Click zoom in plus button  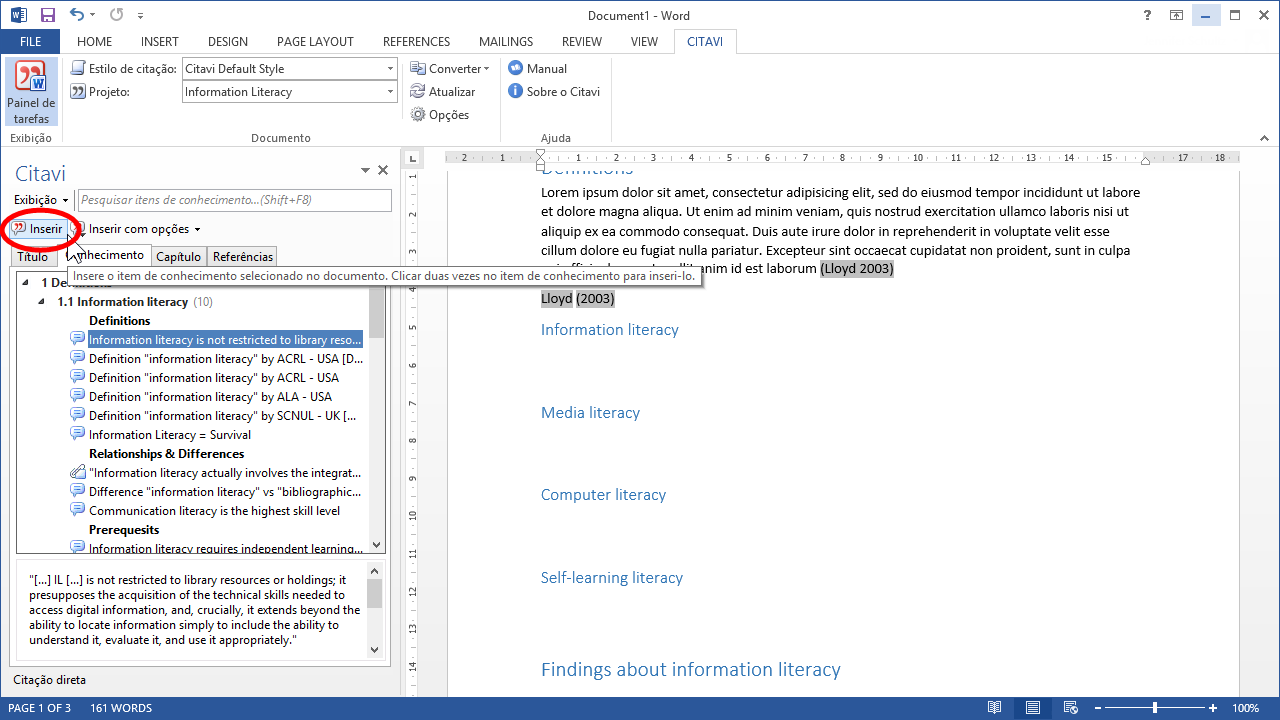pos(1213,708)
